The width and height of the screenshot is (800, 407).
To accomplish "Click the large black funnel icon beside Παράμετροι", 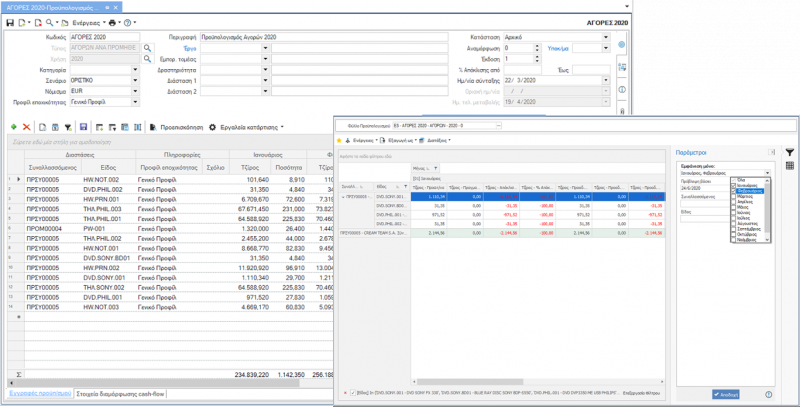I will click(789, 152).
